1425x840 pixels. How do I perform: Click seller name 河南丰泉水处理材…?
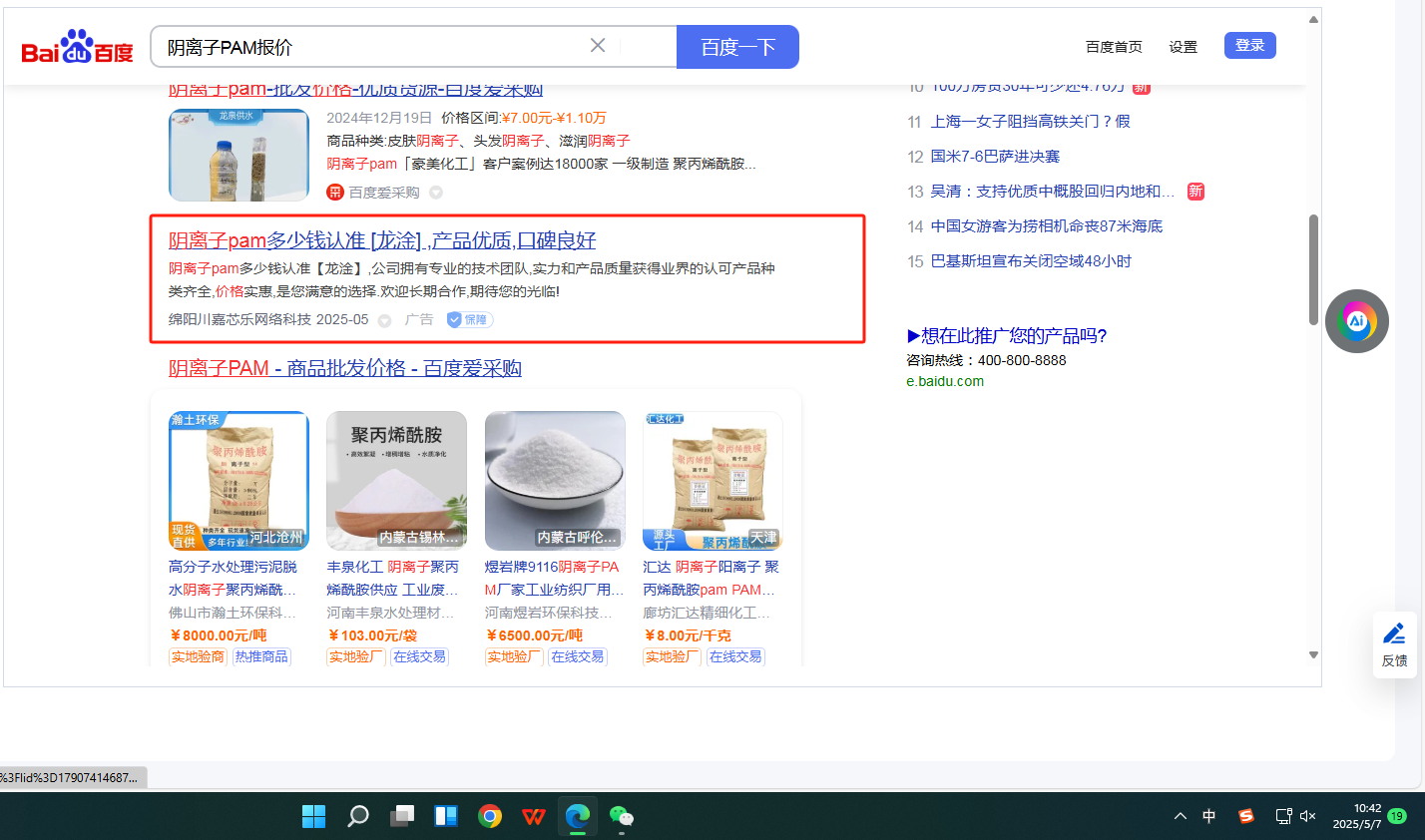(x=390, y=613)
